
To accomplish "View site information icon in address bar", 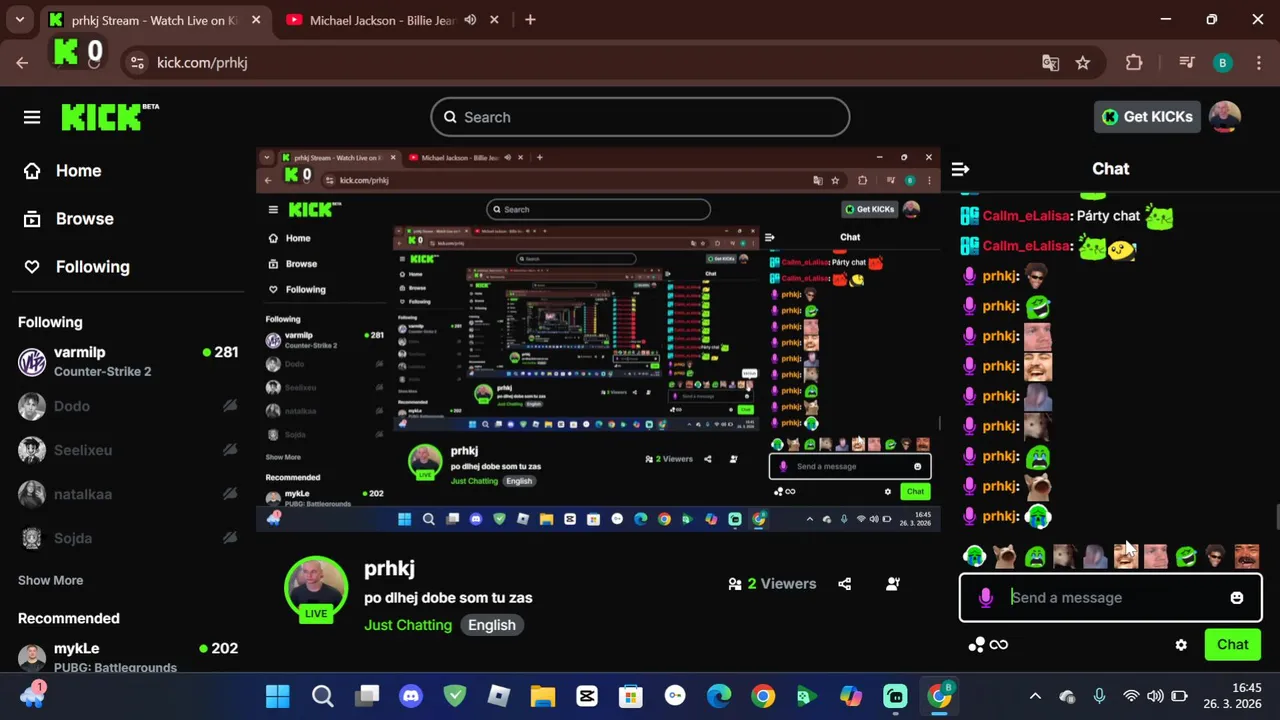I will coord(137,63).
